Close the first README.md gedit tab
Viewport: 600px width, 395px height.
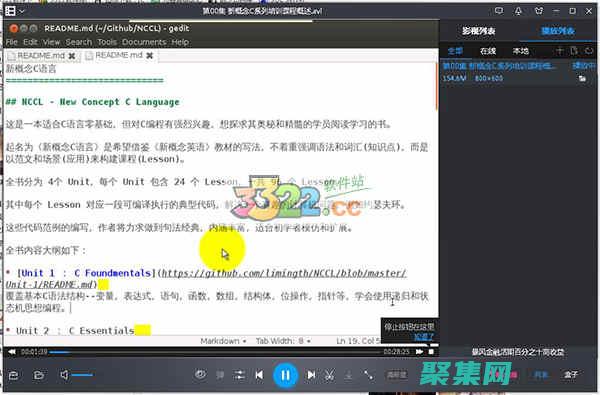(x=72, y=56)
